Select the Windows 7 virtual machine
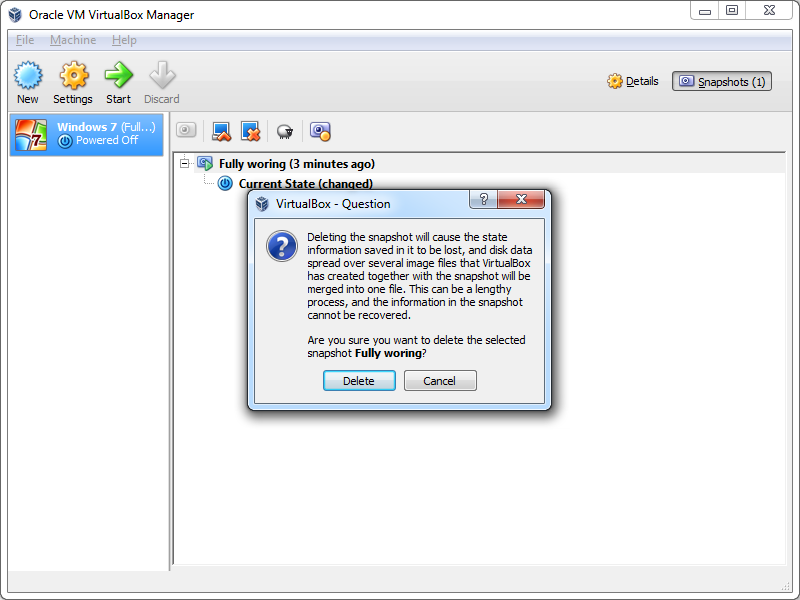800x600 pixels. [86, 135]
